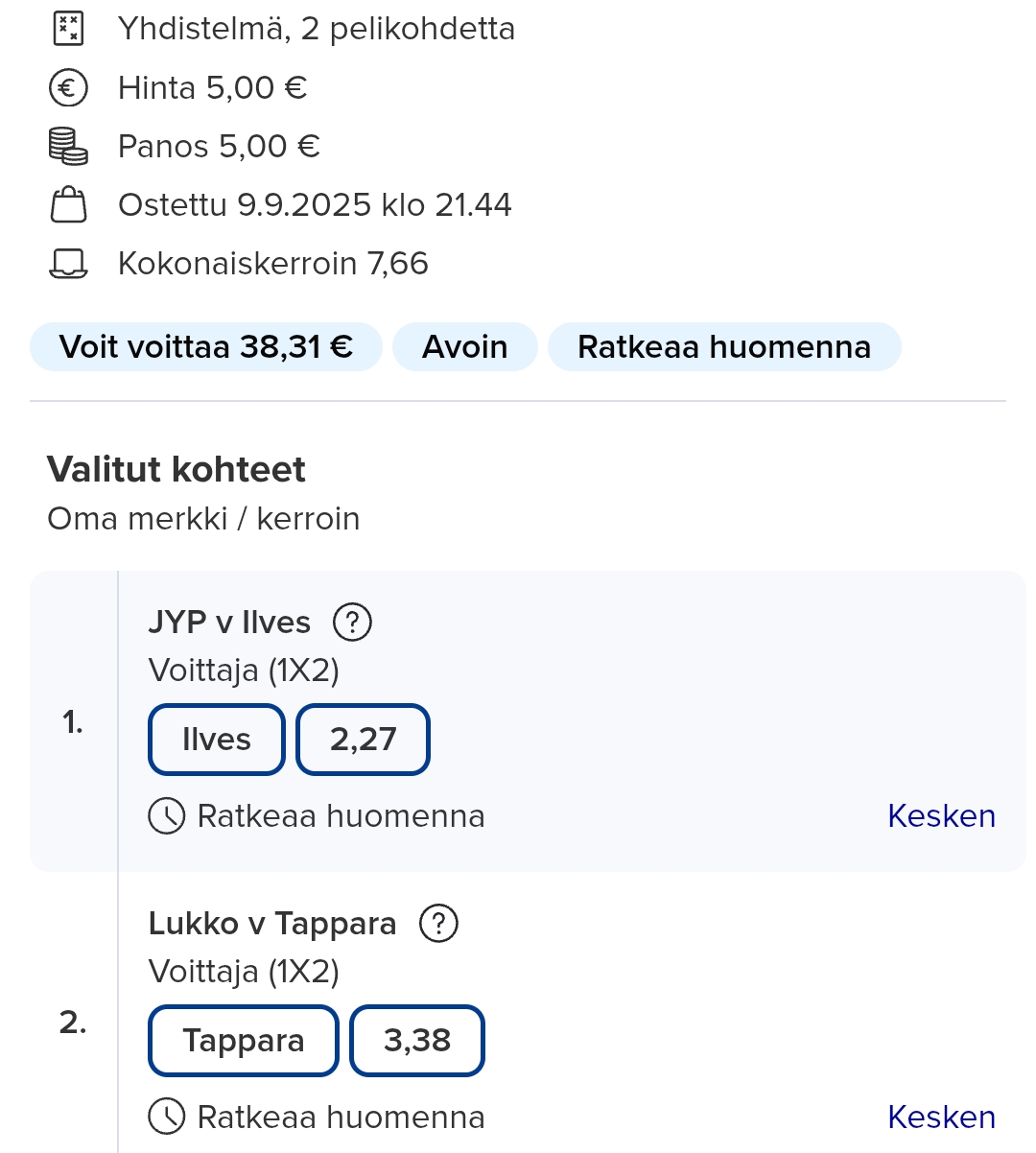Select the Ilves pick button

pyautogui.click(x=217, y=740)
